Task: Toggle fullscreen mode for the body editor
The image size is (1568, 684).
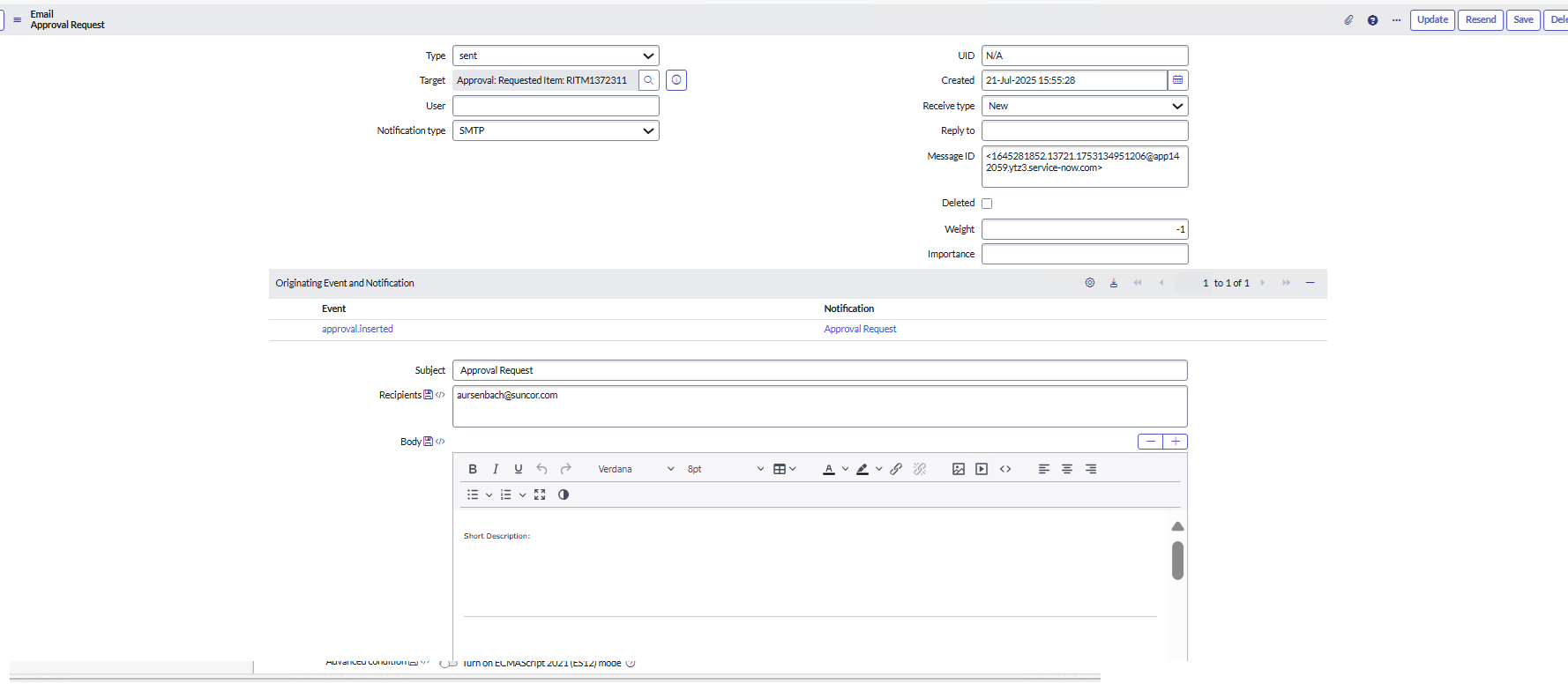Action: tap(540, 494)
